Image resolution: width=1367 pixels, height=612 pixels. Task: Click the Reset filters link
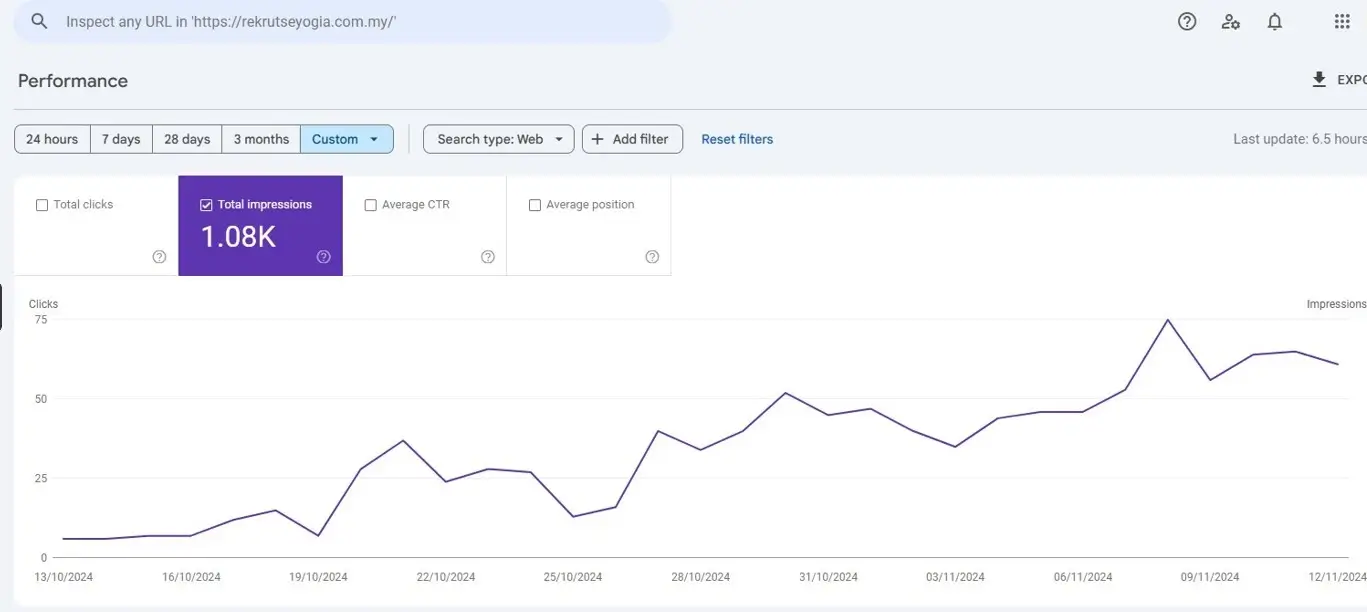point(736,138)
